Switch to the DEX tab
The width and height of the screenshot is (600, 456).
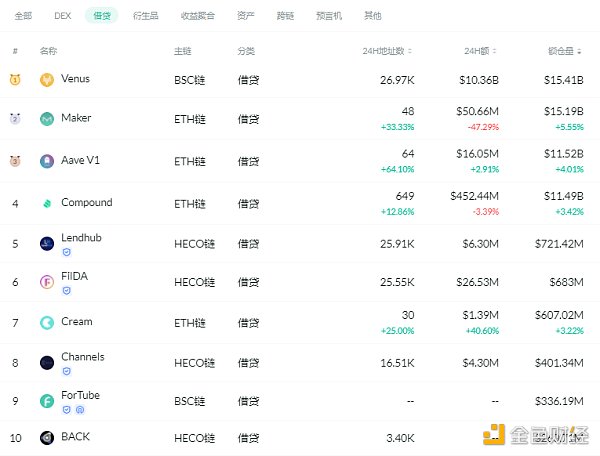pyautogui.click(x=62, y=16)
